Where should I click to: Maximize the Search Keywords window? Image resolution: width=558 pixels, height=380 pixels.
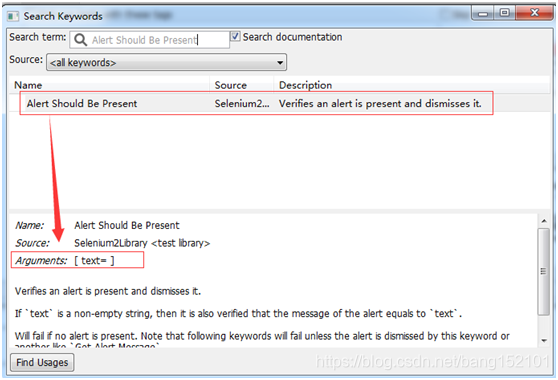coord(504,13)
